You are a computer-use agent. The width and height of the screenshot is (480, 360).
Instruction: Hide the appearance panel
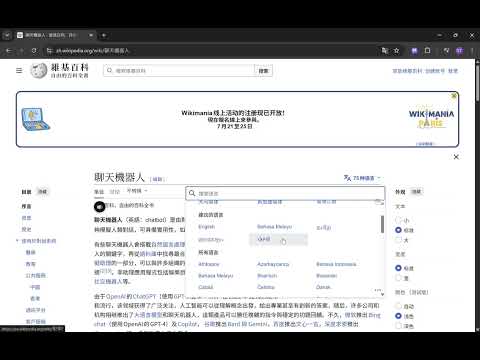[416, 192]
